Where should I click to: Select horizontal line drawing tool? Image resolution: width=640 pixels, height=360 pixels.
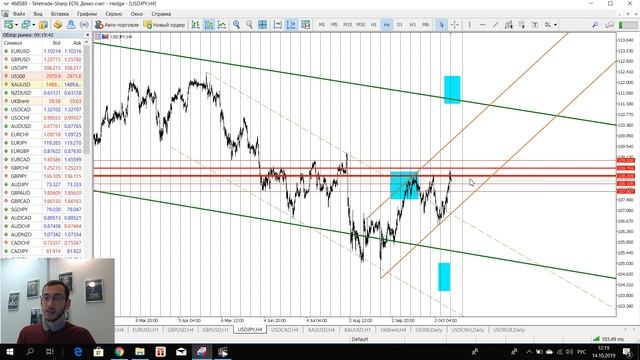click(x=482, y=25)
